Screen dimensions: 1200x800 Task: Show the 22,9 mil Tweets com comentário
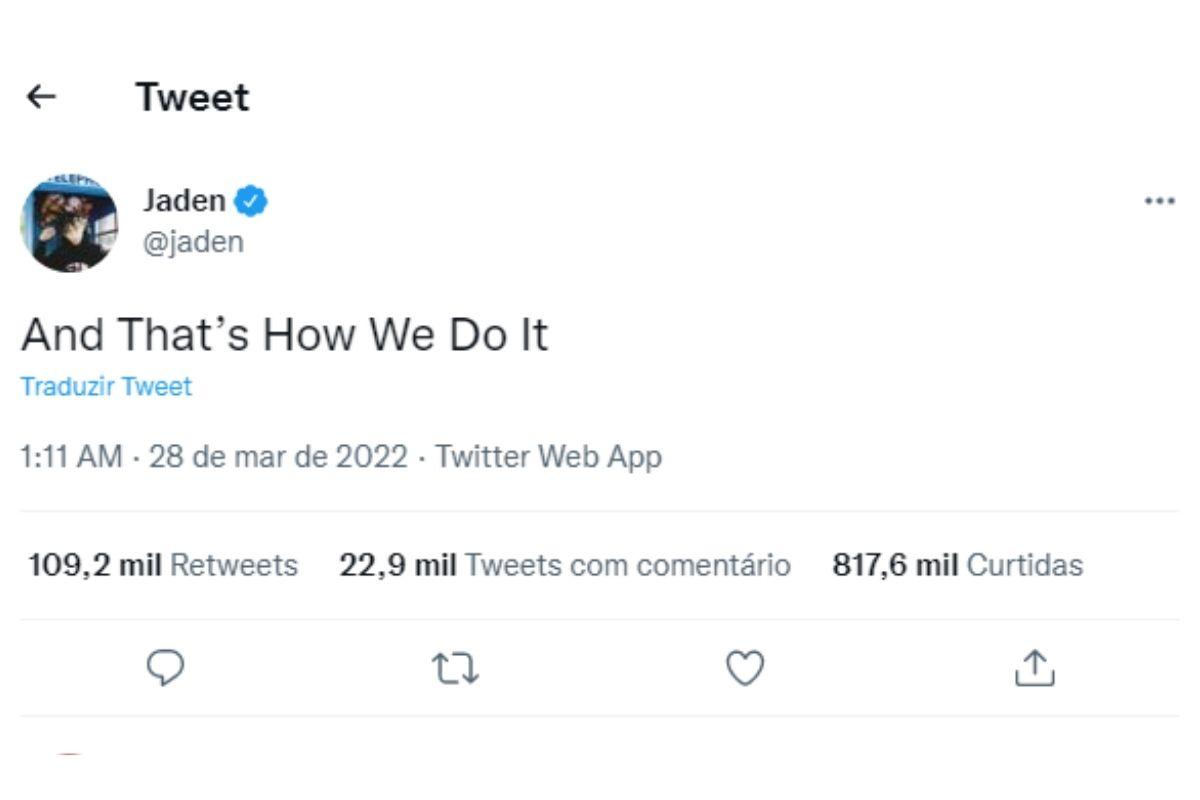click(565, 565)
